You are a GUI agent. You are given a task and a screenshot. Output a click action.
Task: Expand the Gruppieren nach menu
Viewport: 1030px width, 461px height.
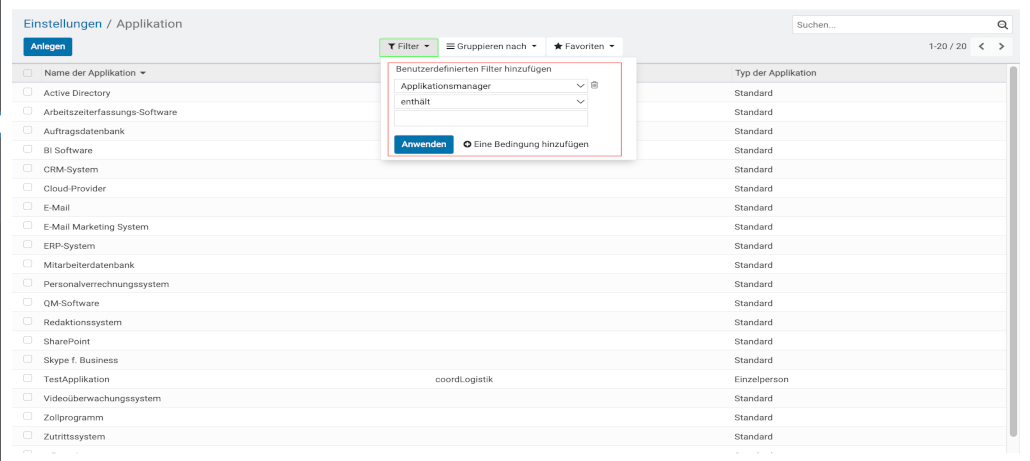[491, 47]
